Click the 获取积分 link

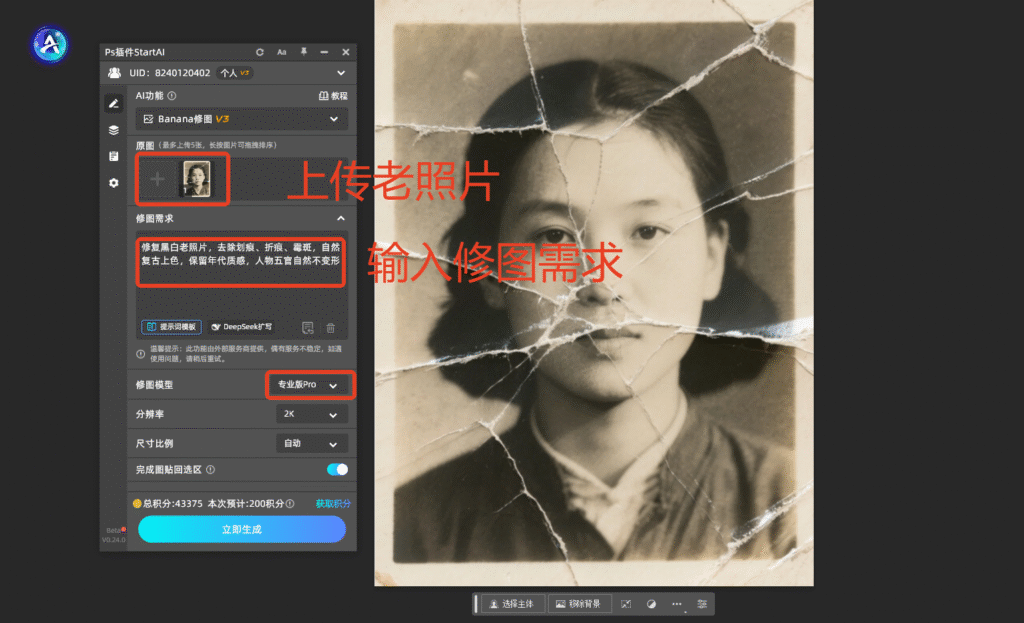coord(333,503)
